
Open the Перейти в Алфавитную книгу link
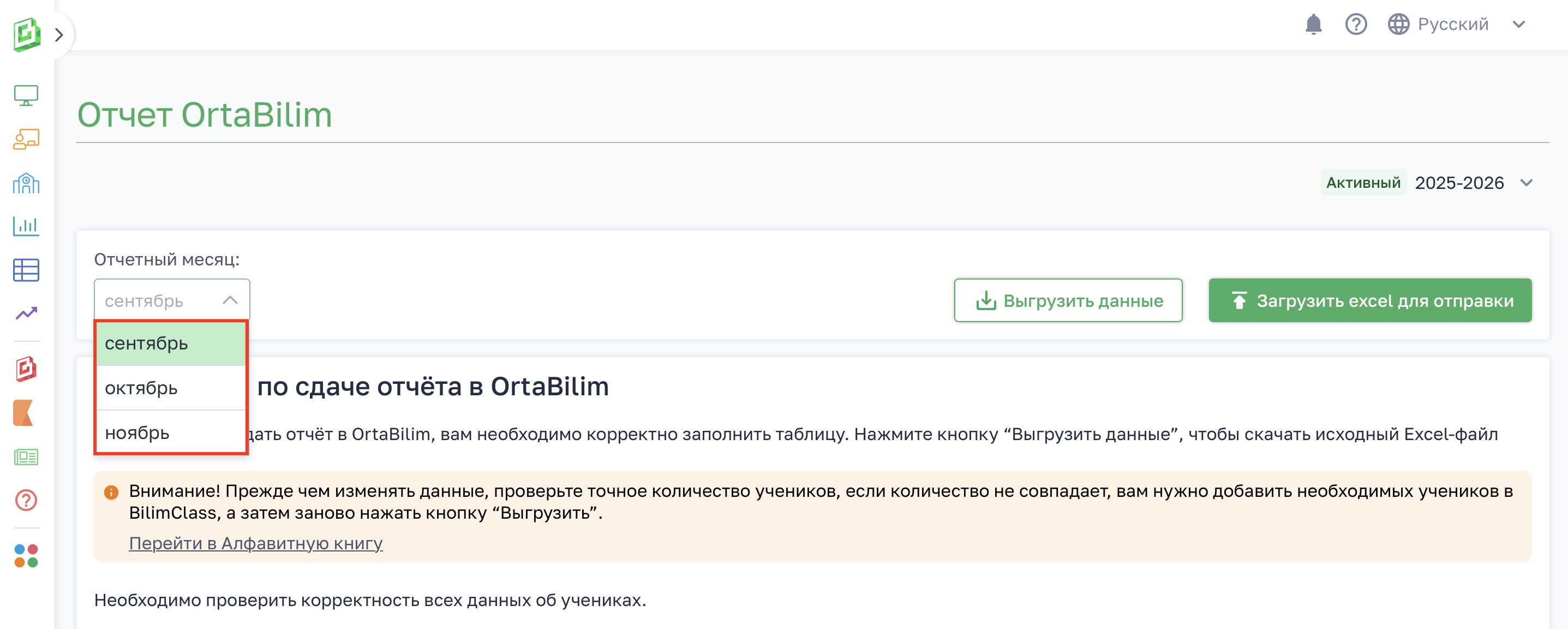click(x=256, y=543)
